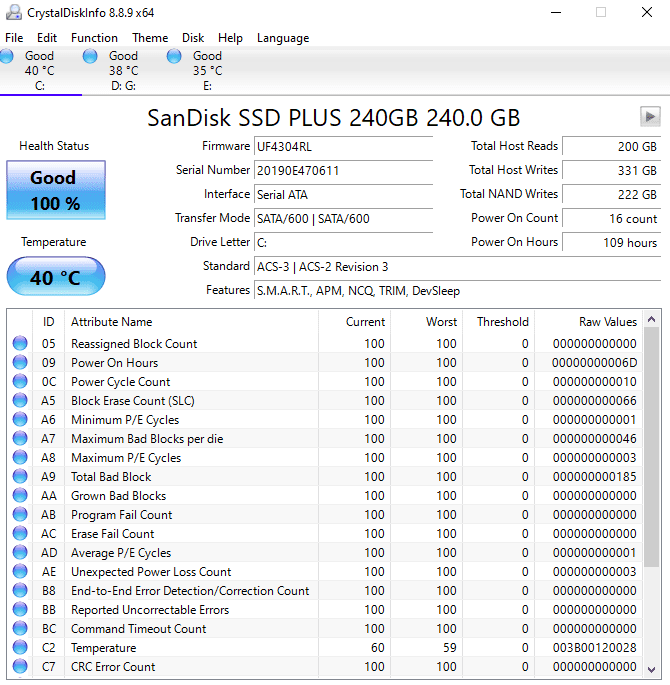Open the File menu
The width and height of the screenshot is (670, 685).
pyautogui.click(x=14, y=38)
